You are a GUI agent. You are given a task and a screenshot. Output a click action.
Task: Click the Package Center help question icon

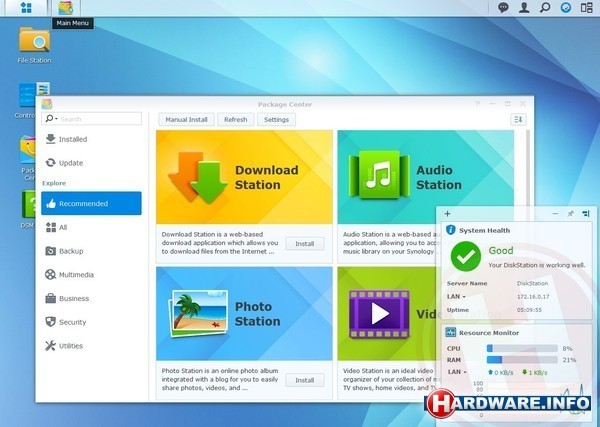pyautogui.click(x=477, y=104)
